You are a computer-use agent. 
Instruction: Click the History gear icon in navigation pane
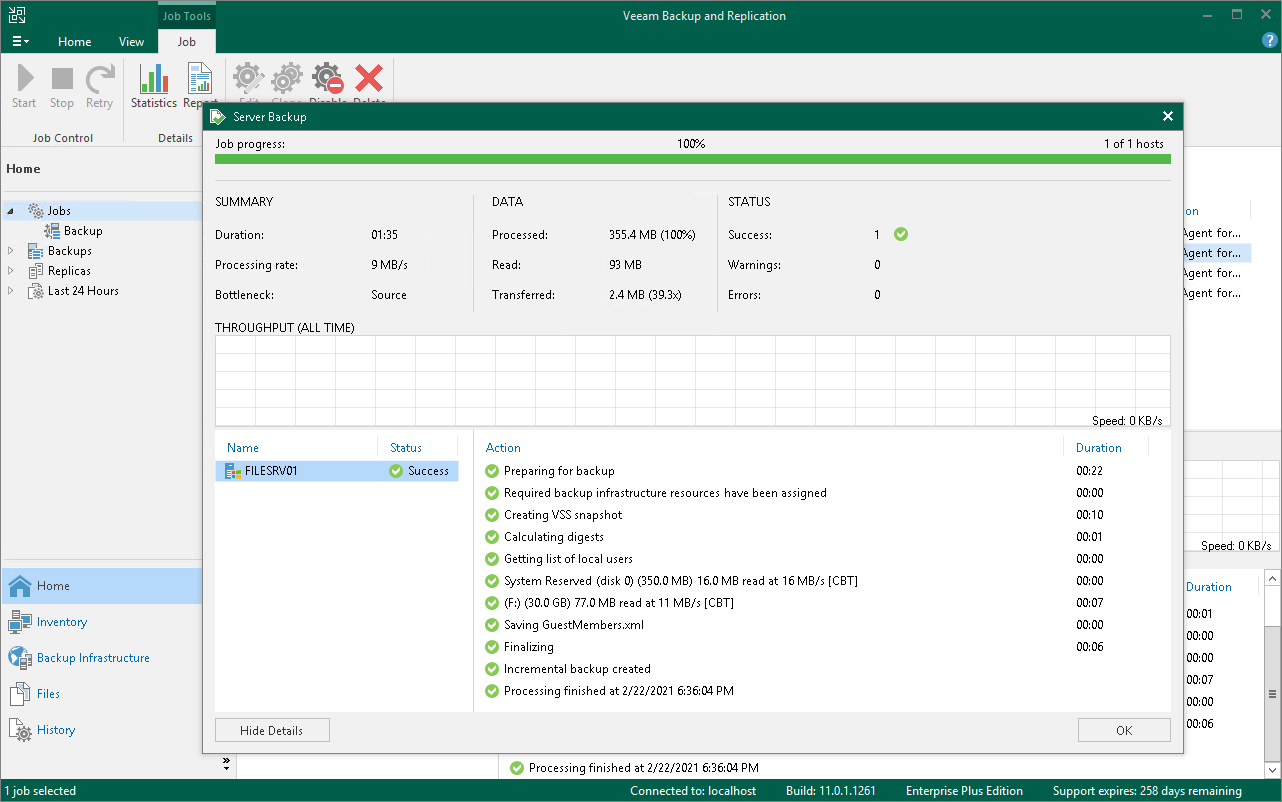click(20, 730)
